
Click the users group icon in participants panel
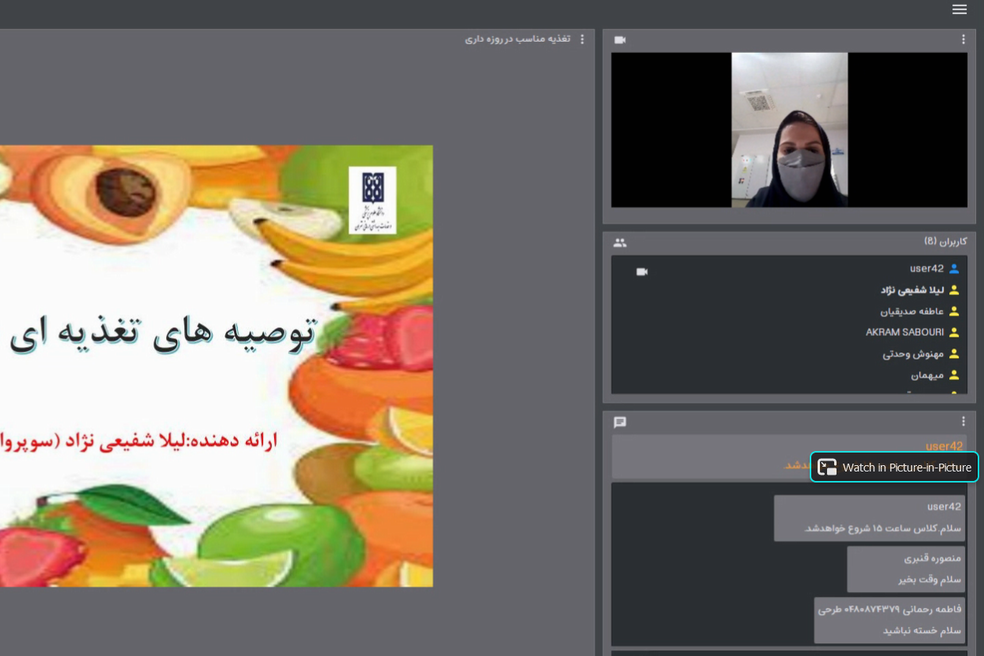[x=620, y=243]
